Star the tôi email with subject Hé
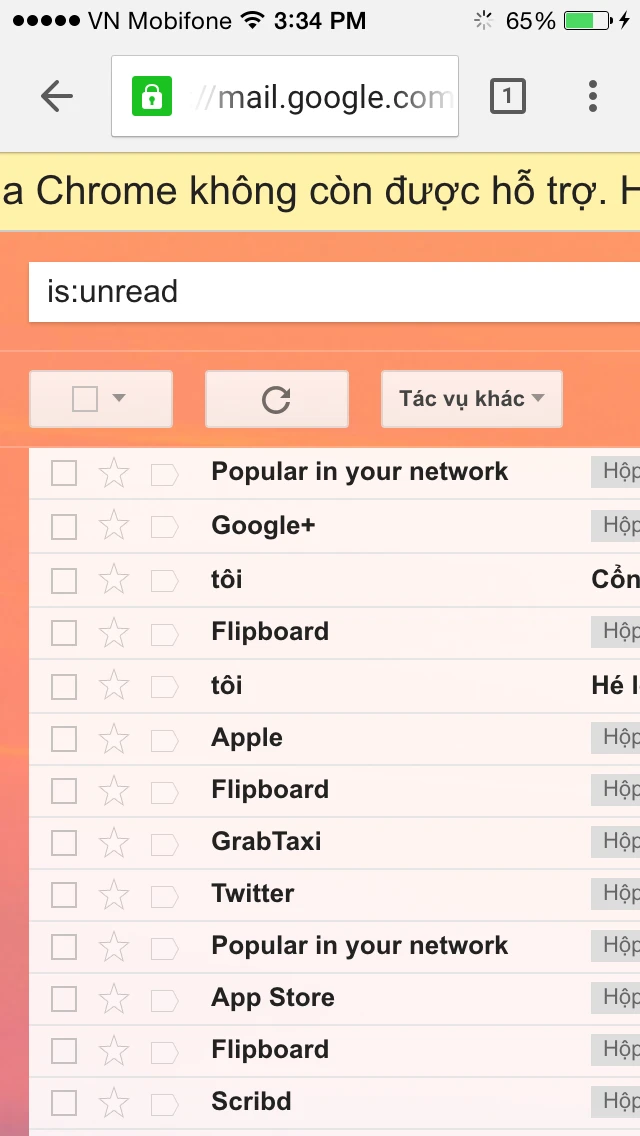Image resolution: width=640 pixels, height=1136 pixels. 114,685
